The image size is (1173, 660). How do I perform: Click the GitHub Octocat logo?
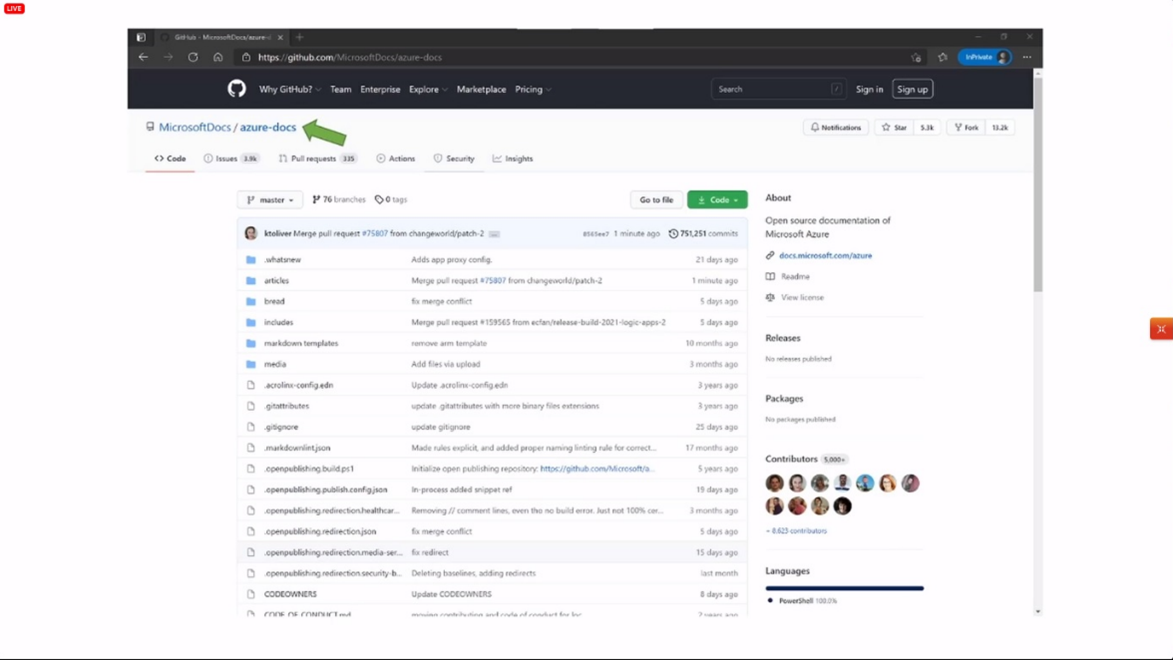point(237,89)
